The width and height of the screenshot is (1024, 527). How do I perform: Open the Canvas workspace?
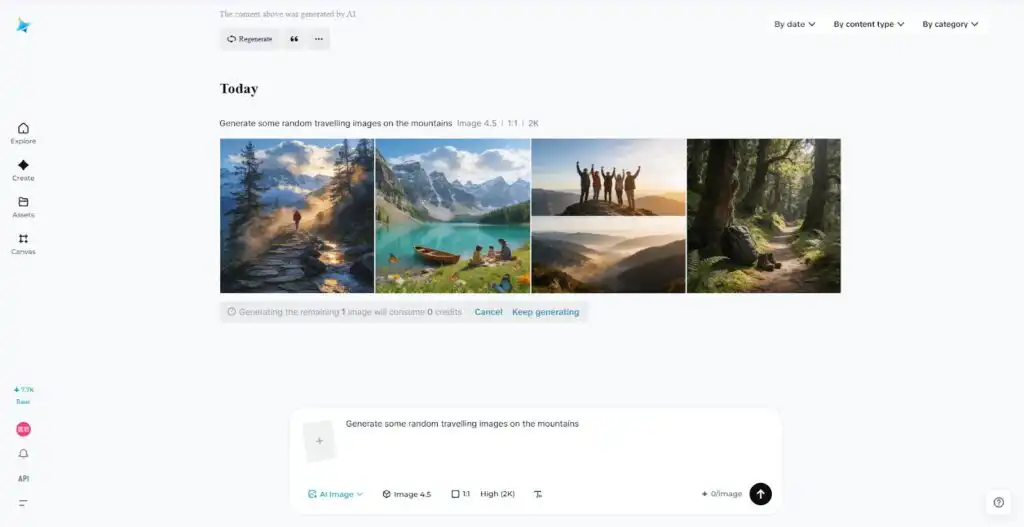[x=23, y=243]
